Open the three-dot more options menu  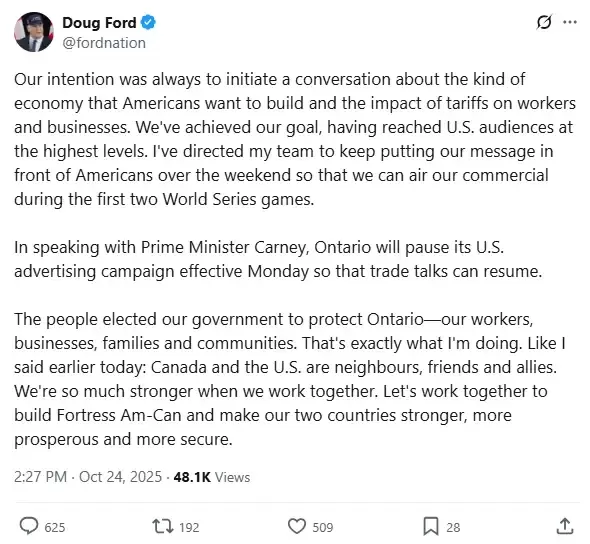click(x=570, y=22)
